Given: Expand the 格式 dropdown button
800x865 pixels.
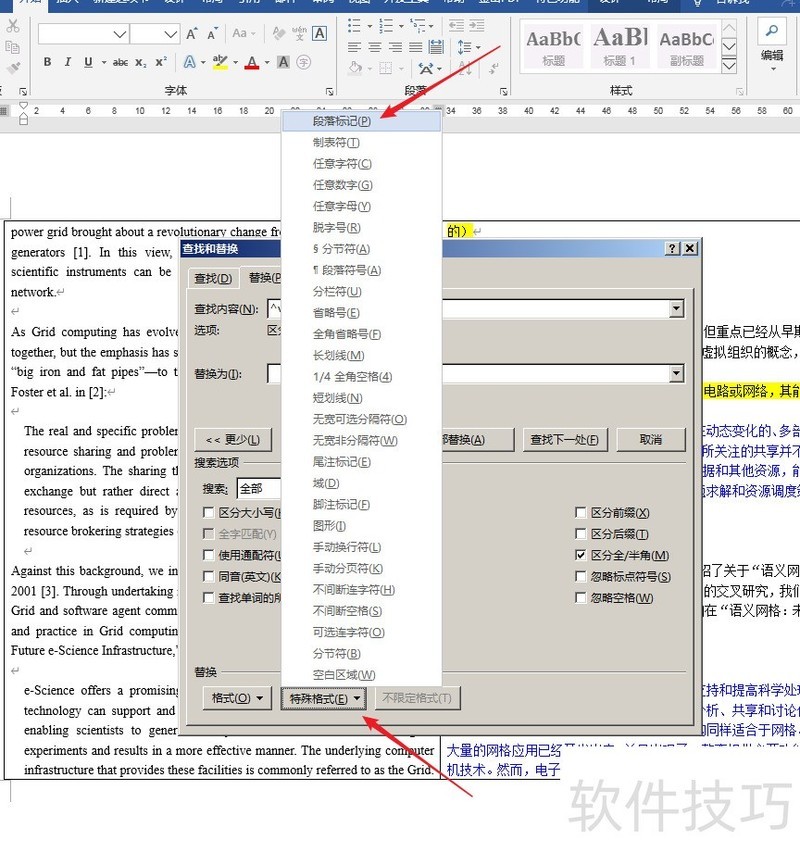Looking at the screenshot, I should [237, 698].
